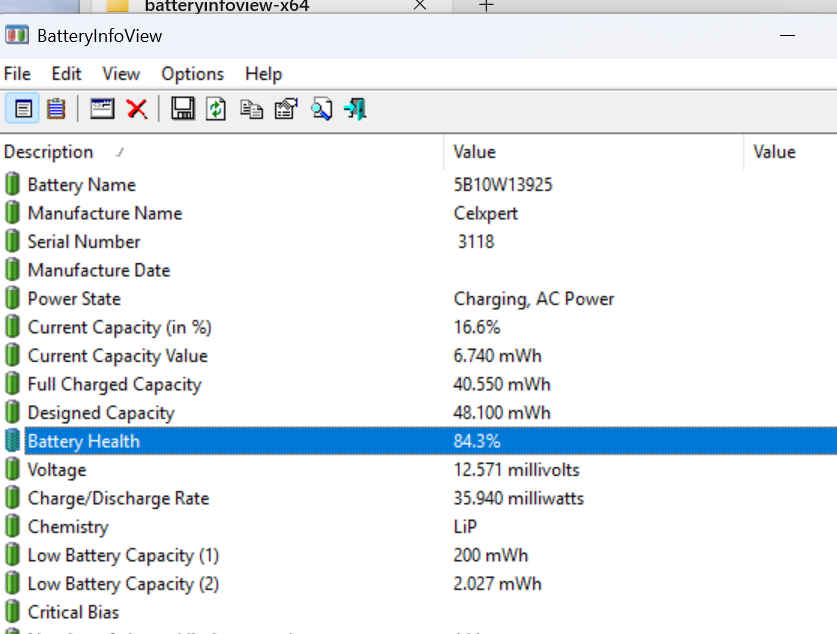Click battery icon beside Charge/Discharge Rate
837x634 pixels.
click(12, 498)
